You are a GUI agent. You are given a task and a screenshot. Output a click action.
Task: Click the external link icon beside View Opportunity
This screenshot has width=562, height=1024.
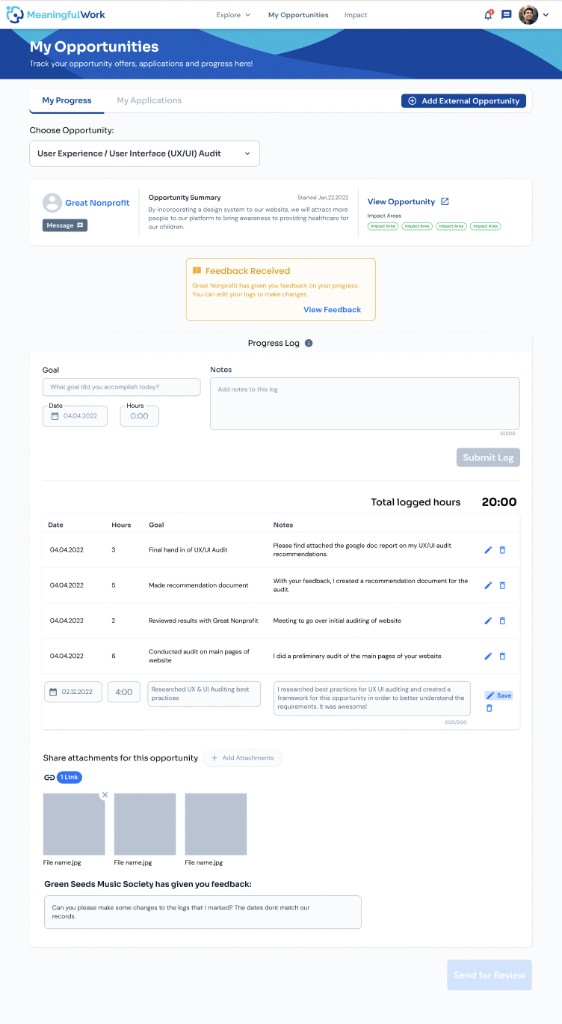[x=445, y=202]
